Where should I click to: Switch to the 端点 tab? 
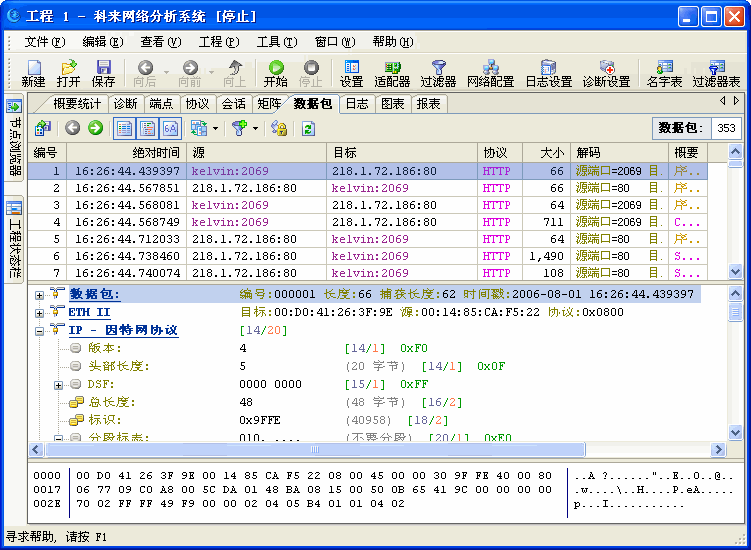161,104
